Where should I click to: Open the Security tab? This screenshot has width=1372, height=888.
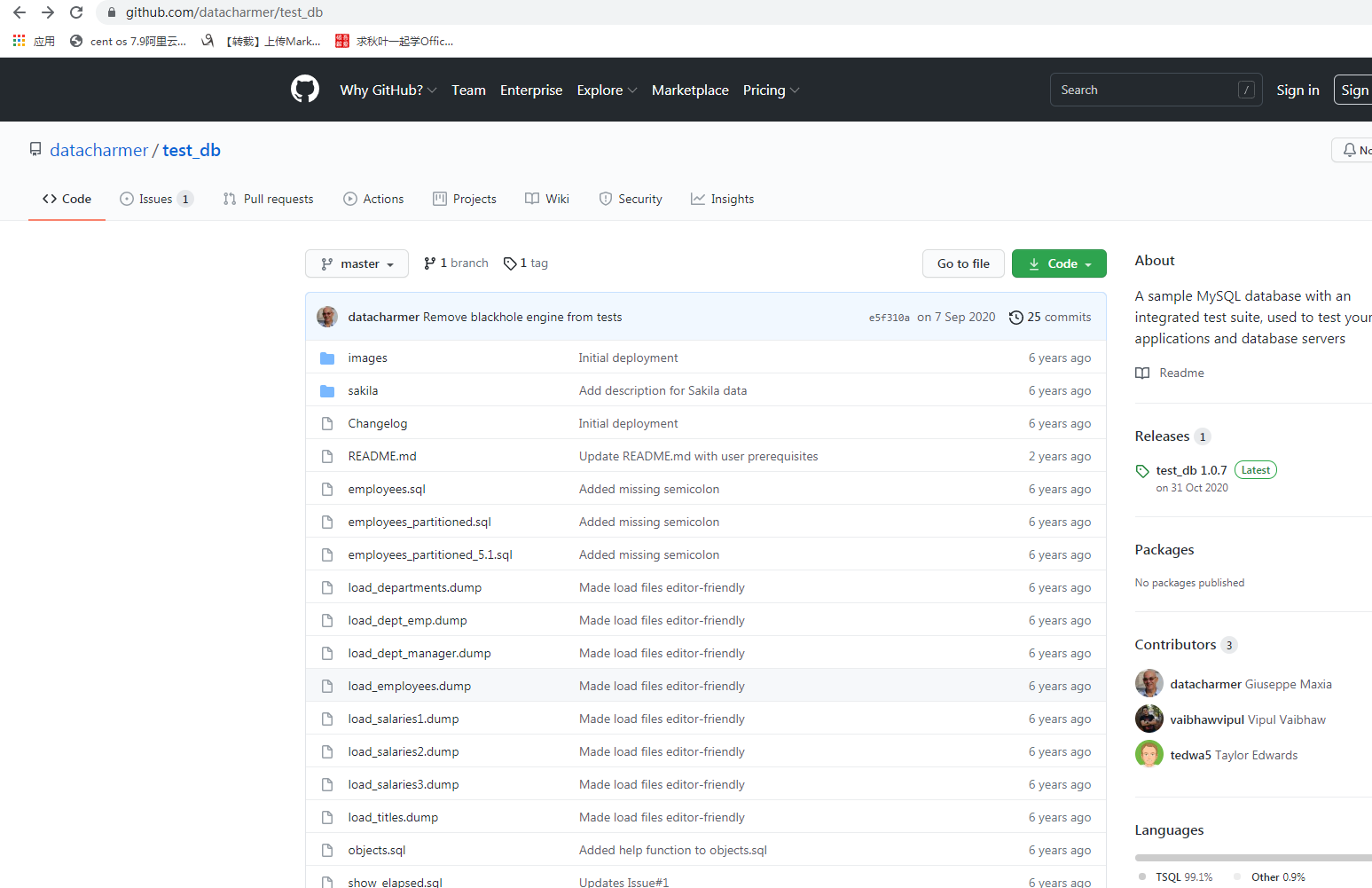coord(631,199)
